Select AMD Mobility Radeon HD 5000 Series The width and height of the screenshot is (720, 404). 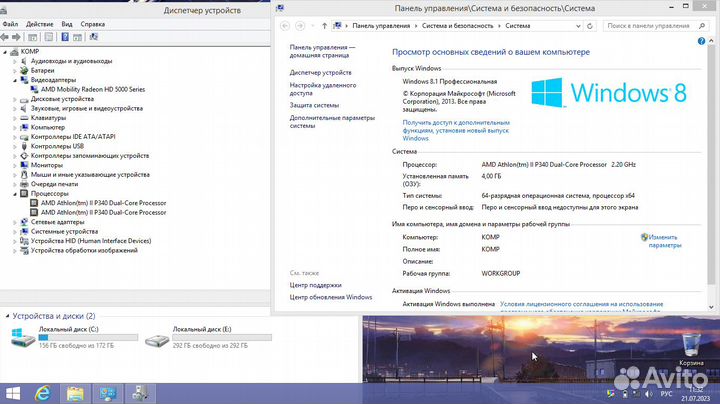click(93, 90)
